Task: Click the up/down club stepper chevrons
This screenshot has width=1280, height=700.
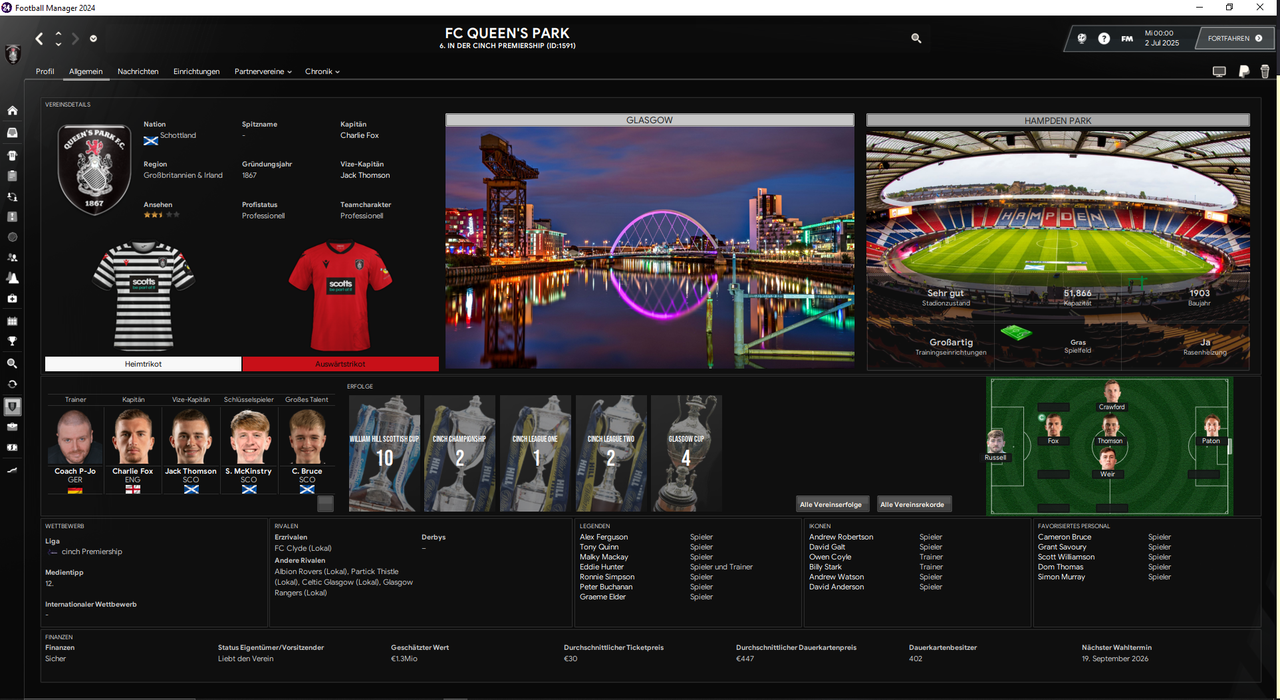Action: click(58, 39)
